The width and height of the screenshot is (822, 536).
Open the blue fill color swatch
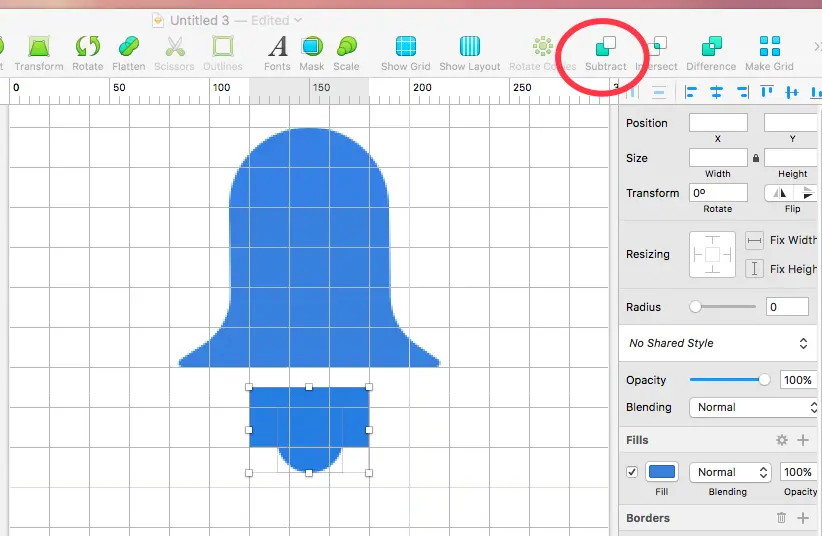click(662, 472)
